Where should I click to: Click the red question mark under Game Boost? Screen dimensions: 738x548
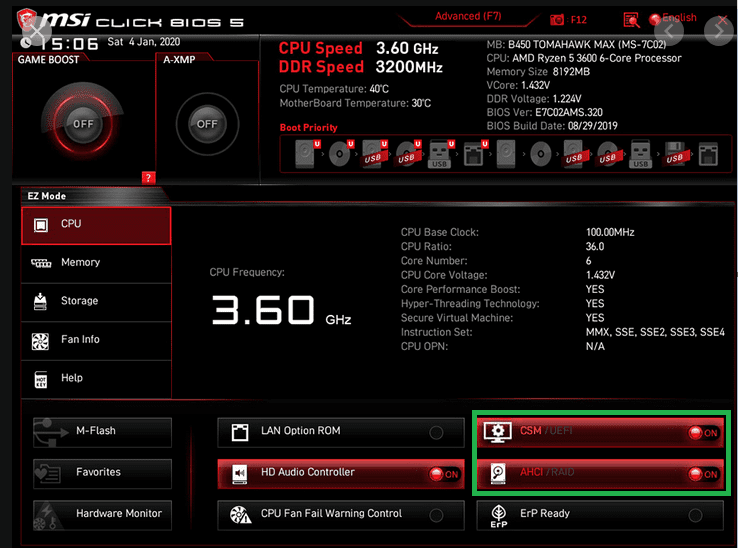click(x=148, y=177)
